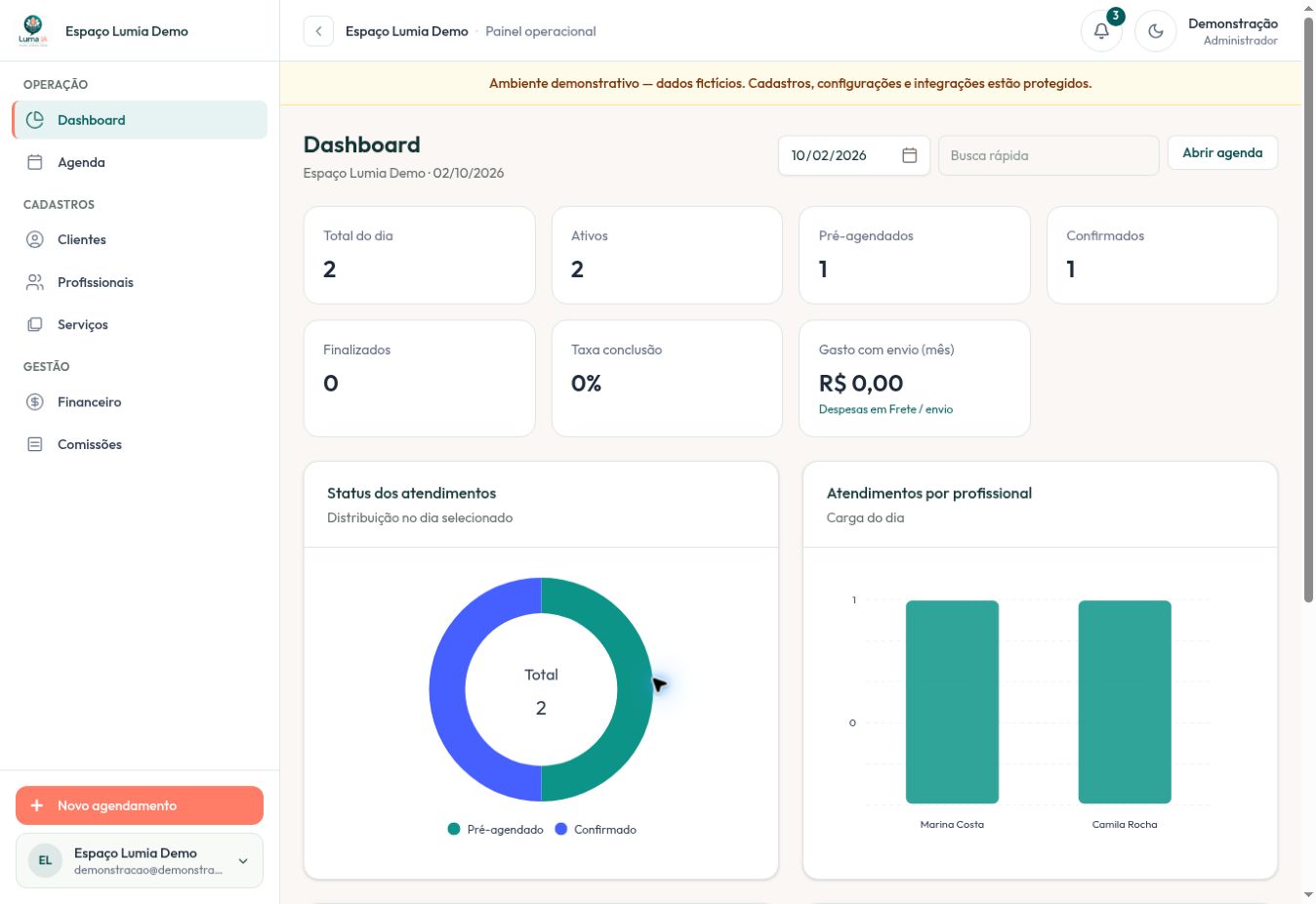Click the Agenda calendar icon in sidebar
The width and height of the screenshot is (1316, 904).
tap(35, 162)
